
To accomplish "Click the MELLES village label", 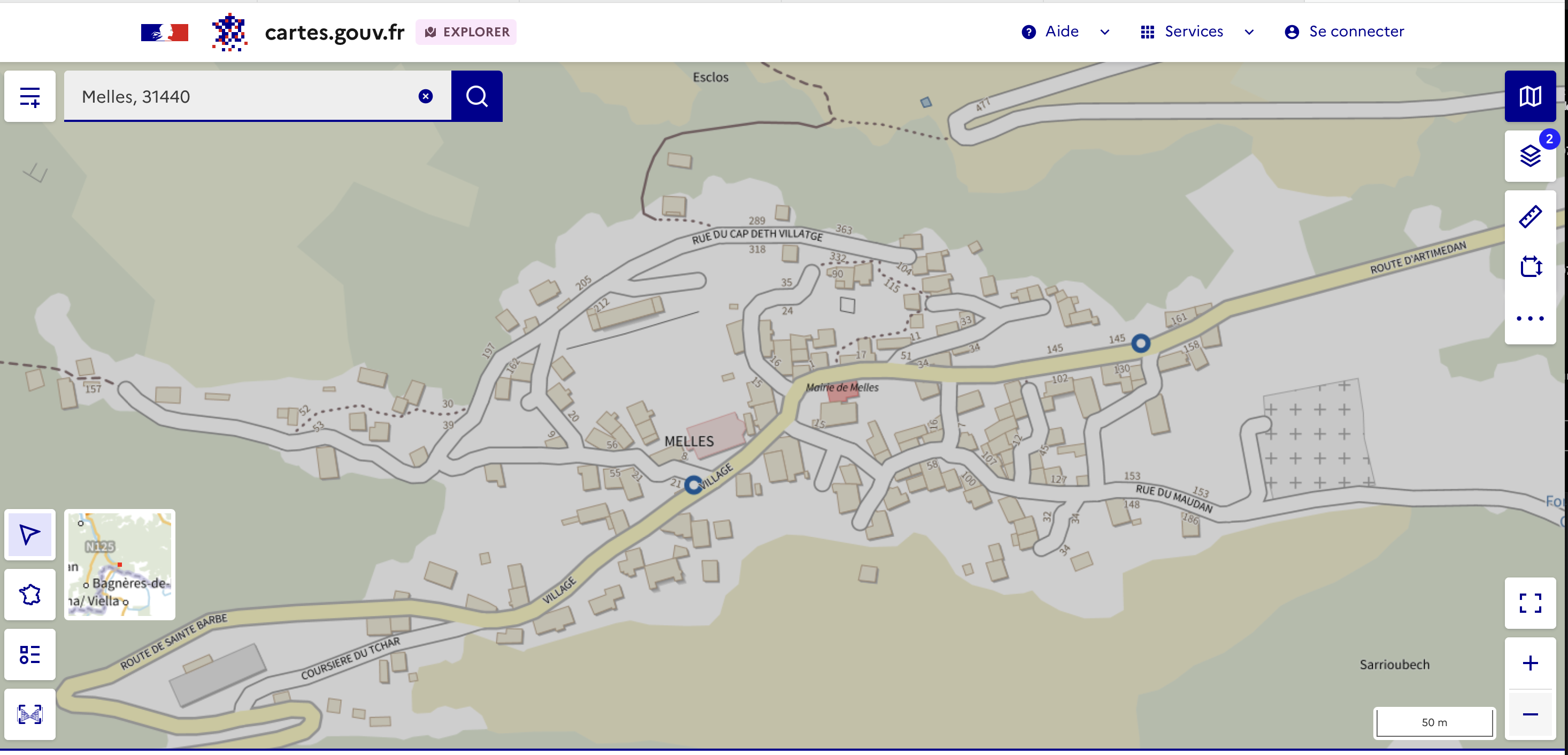I will click(689, 441).
